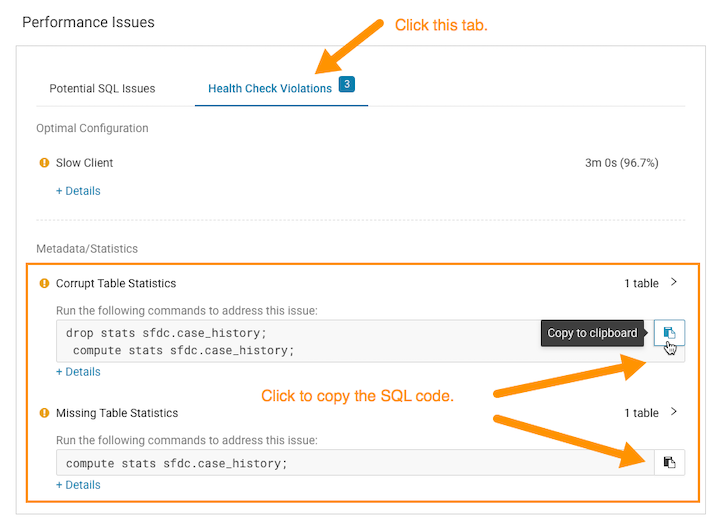The width and height of the screenshot is (720, 526).
Task: Click the Slow Client warning icon
Action: click(x=44, y=163)
